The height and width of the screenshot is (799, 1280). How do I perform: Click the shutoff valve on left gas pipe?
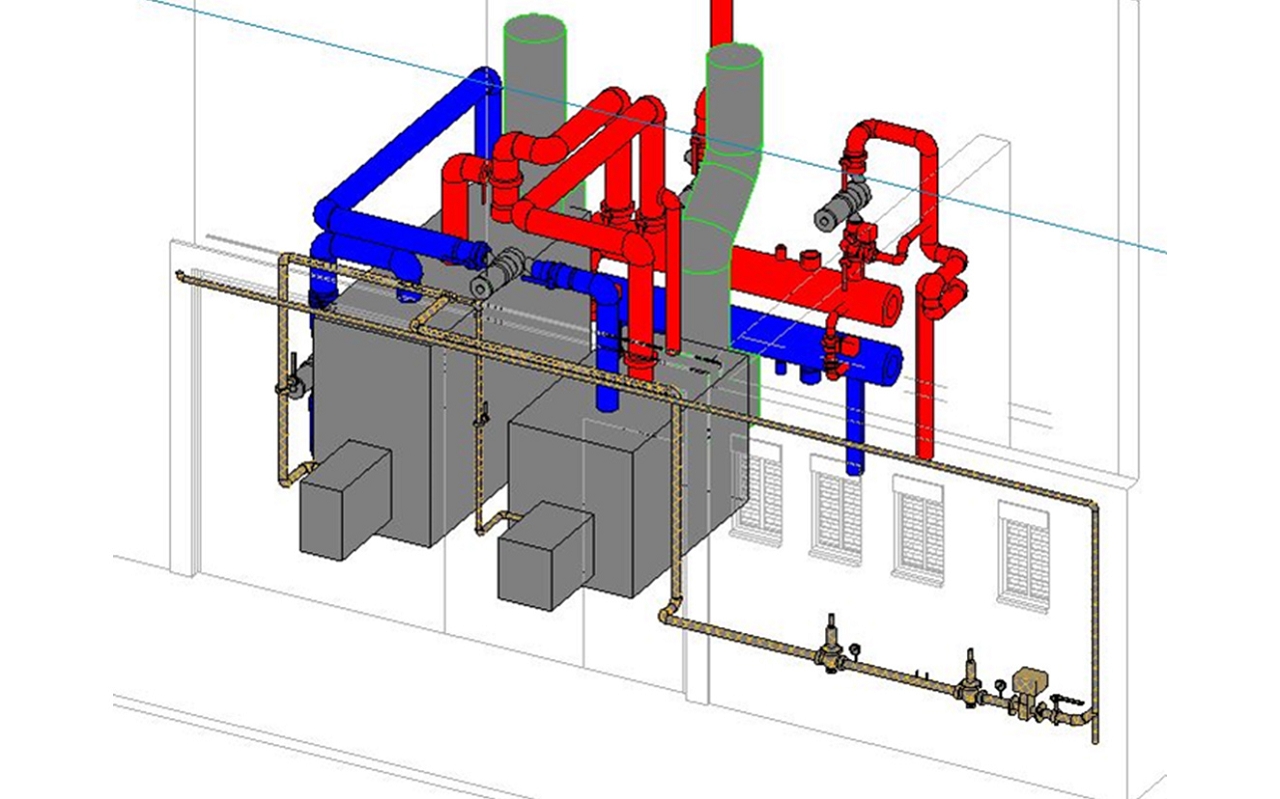pyautogui.click(x=288, y=378)
